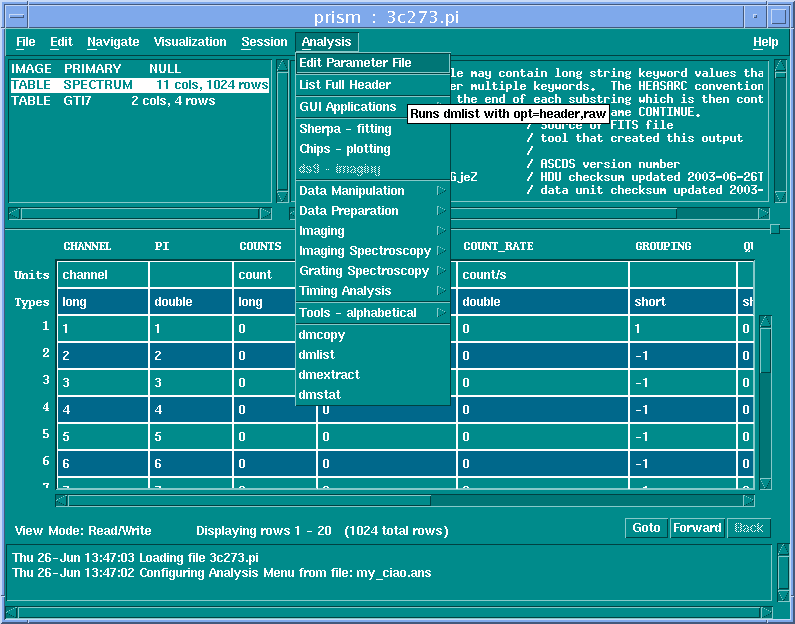
Task: Click the 'double' type cell under COUNT_RATE
Action: (543, 302)
